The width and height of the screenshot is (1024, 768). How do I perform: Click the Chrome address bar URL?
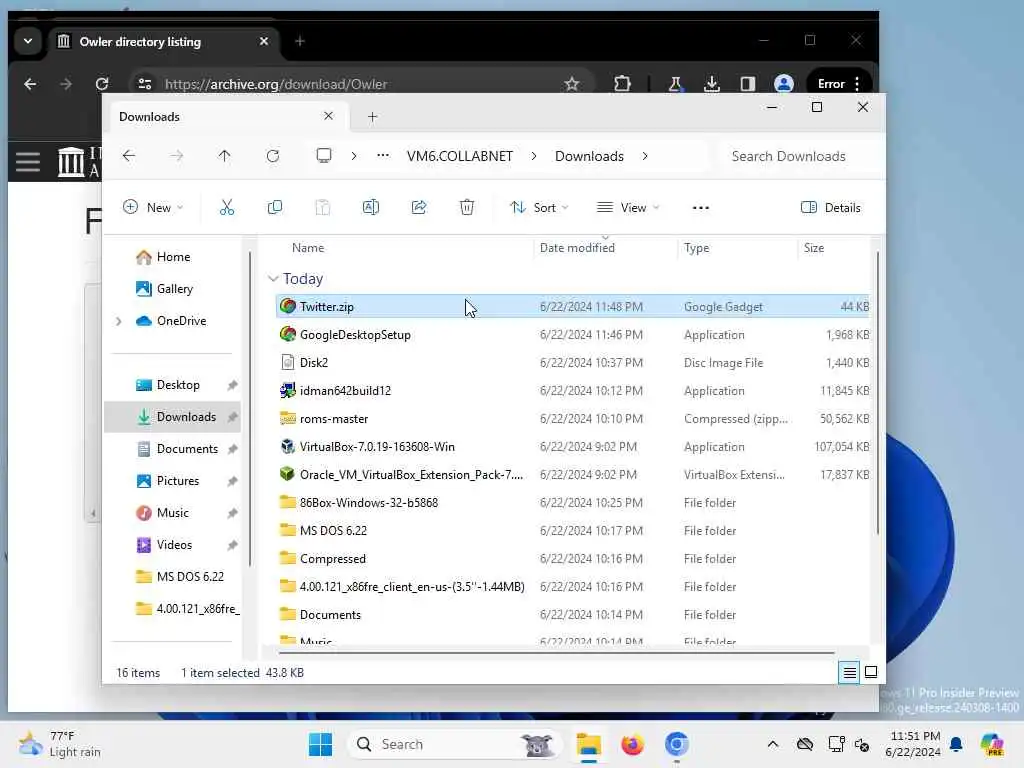tap(276, 84)
